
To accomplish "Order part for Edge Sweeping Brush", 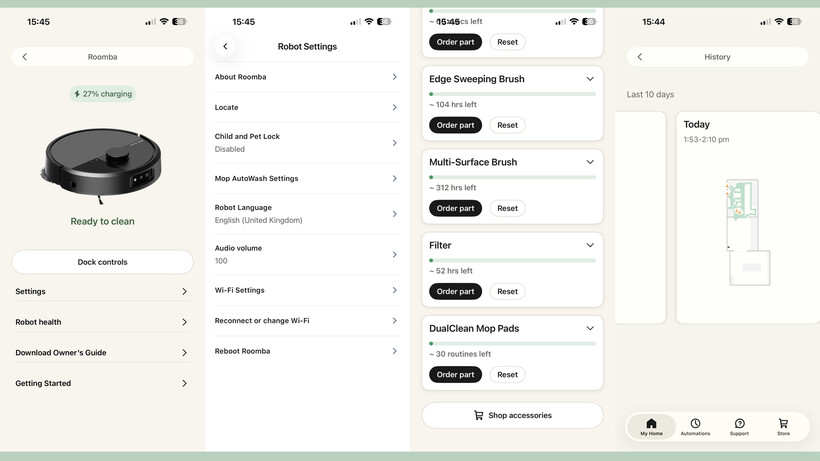I will pos(455,125).
